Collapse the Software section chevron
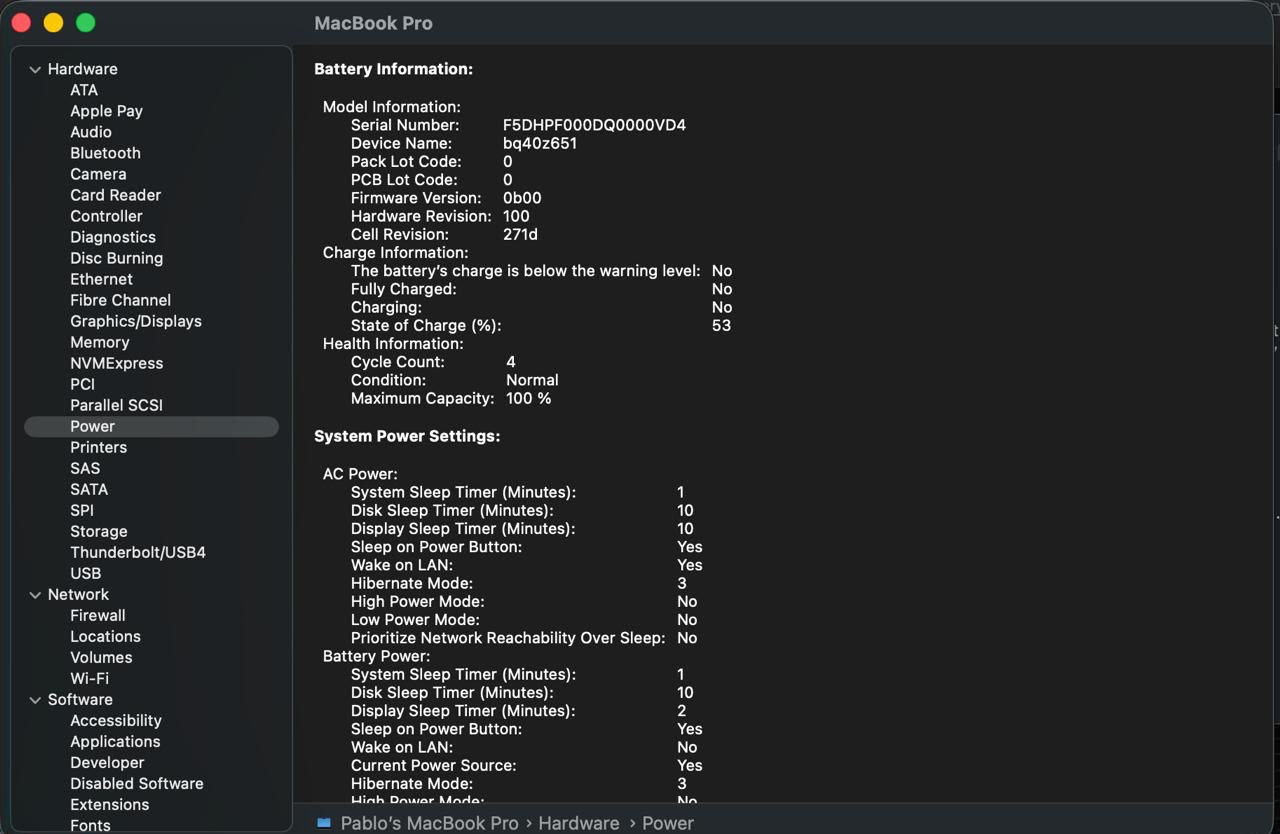 [x=35, y=700]
